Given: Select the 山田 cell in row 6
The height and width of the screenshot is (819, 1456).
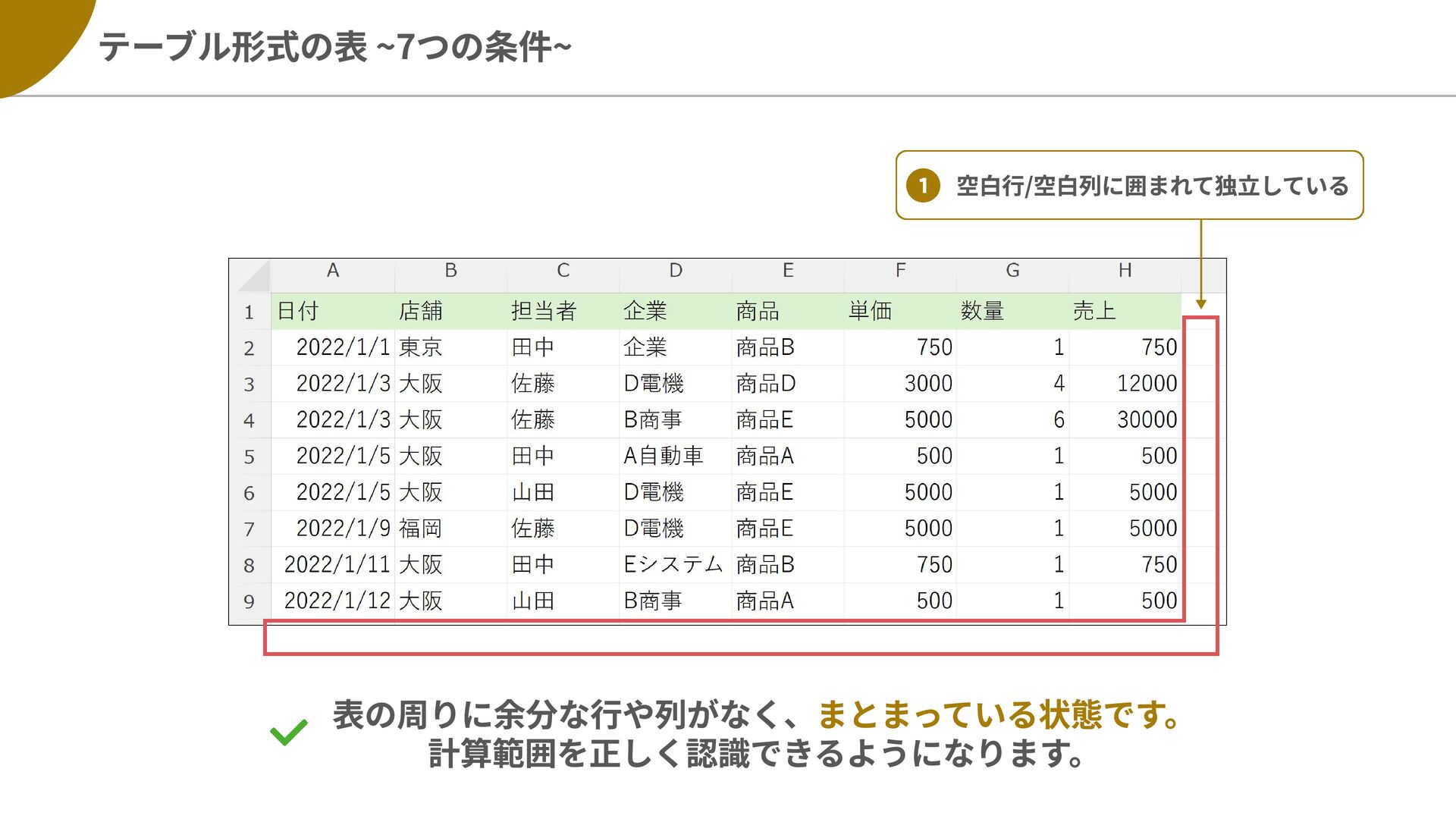Looking at the screenshot, I should [x=563, y=493].
